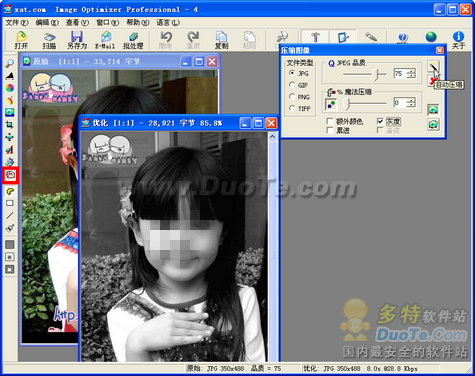Image resolution: width=475 pixels, height=376 pixels.
Task: Click the 扫描 (Scan) toolbar icon
Action: tap(49, 40)
